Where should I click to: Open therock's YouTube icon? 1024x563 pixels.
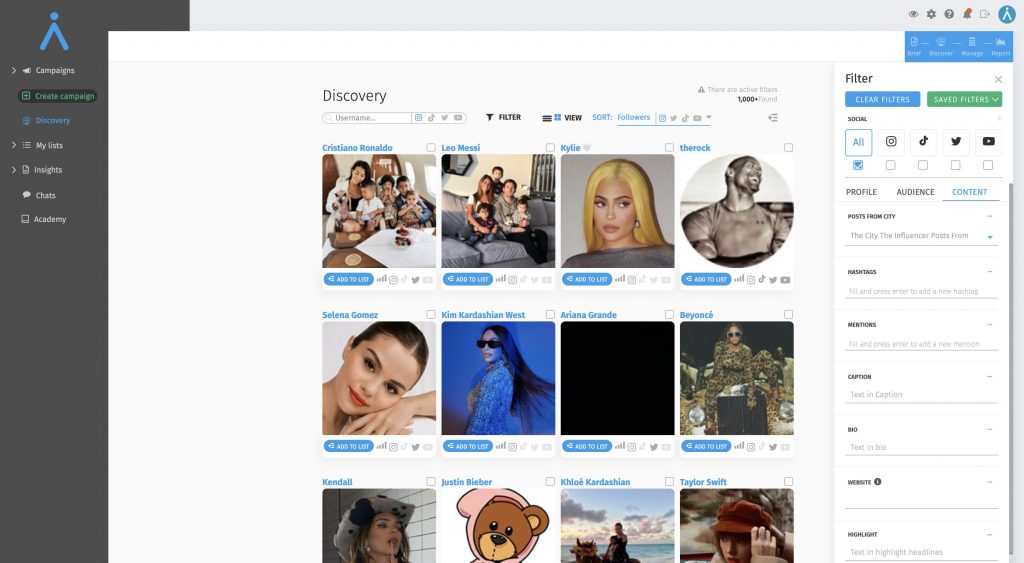point(785,280)
